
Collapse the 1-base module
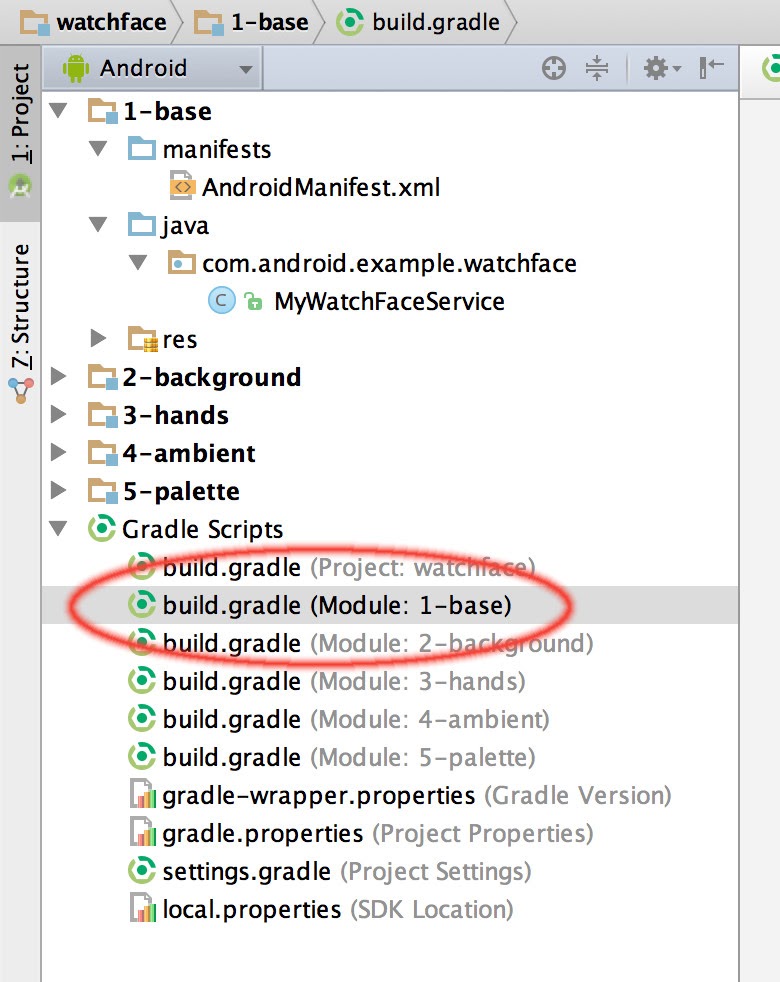[x=59, y=110]
